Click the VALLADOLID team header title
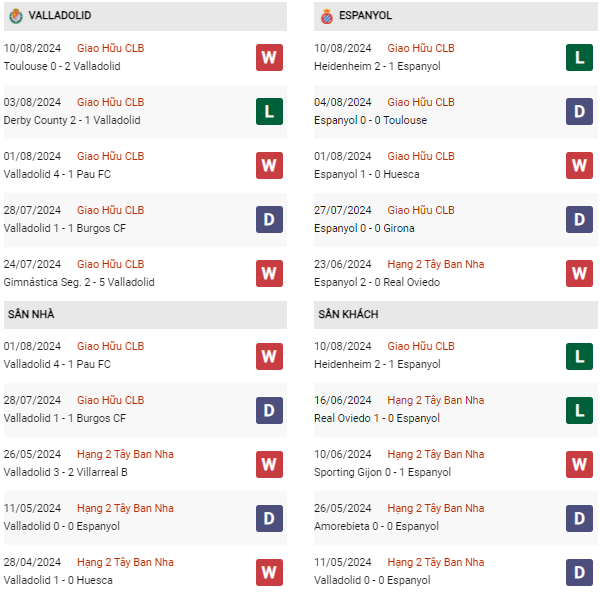 pyautogui.click(x=61, y=16)
